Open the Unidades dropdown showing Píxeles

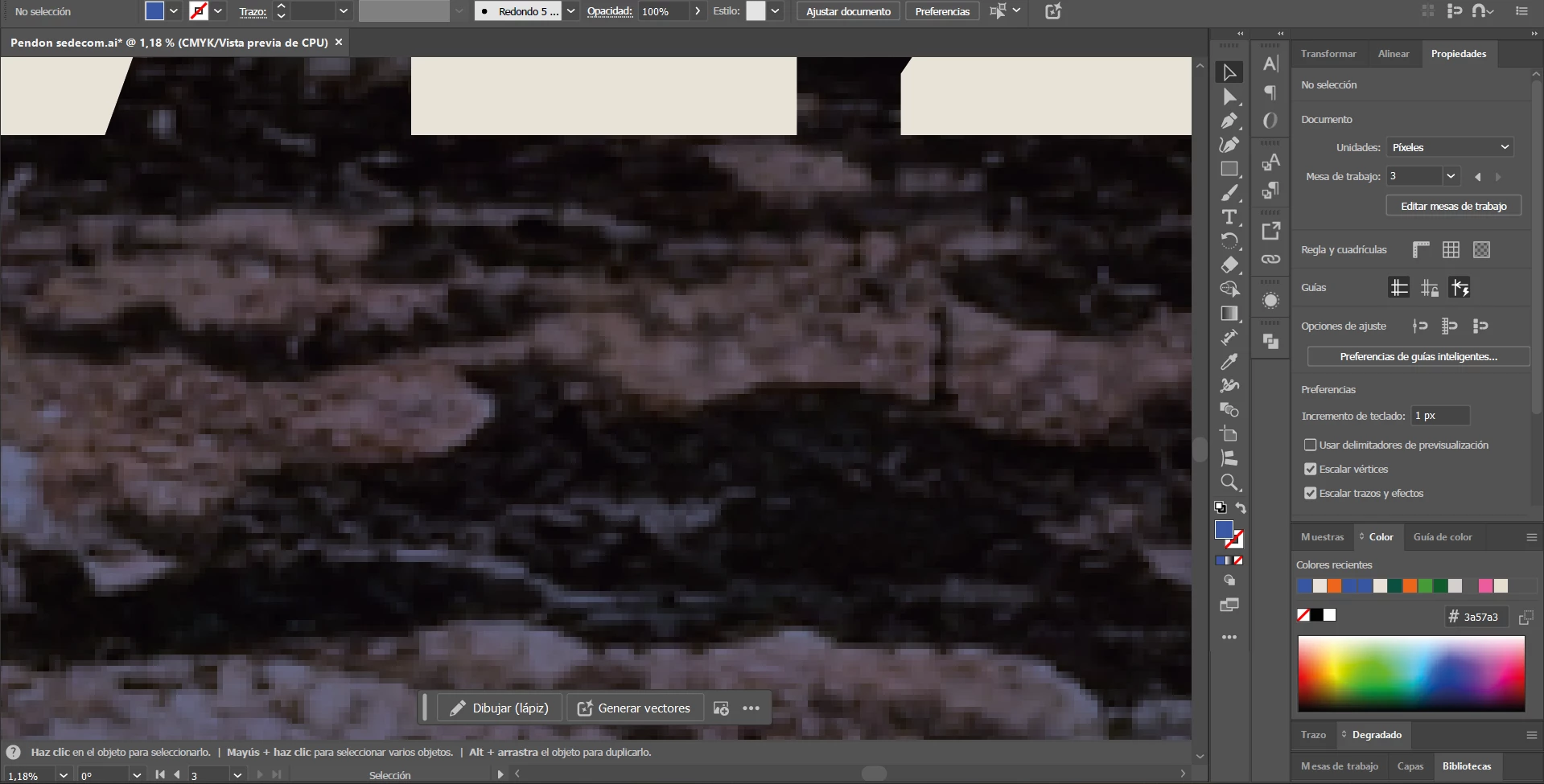1450,147
